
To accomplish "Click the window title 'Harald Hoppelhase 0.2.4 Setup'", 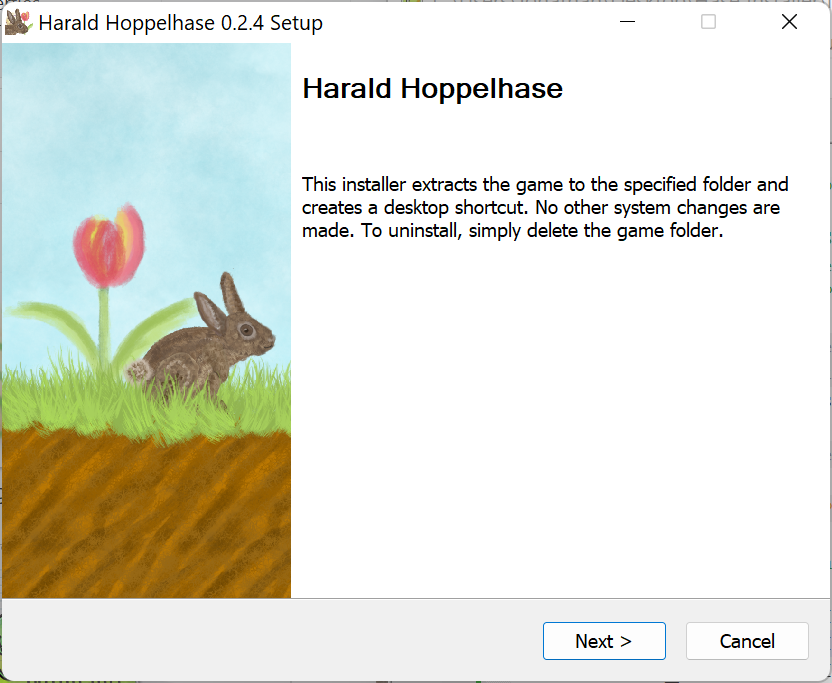I will click(x=180, y=22).
